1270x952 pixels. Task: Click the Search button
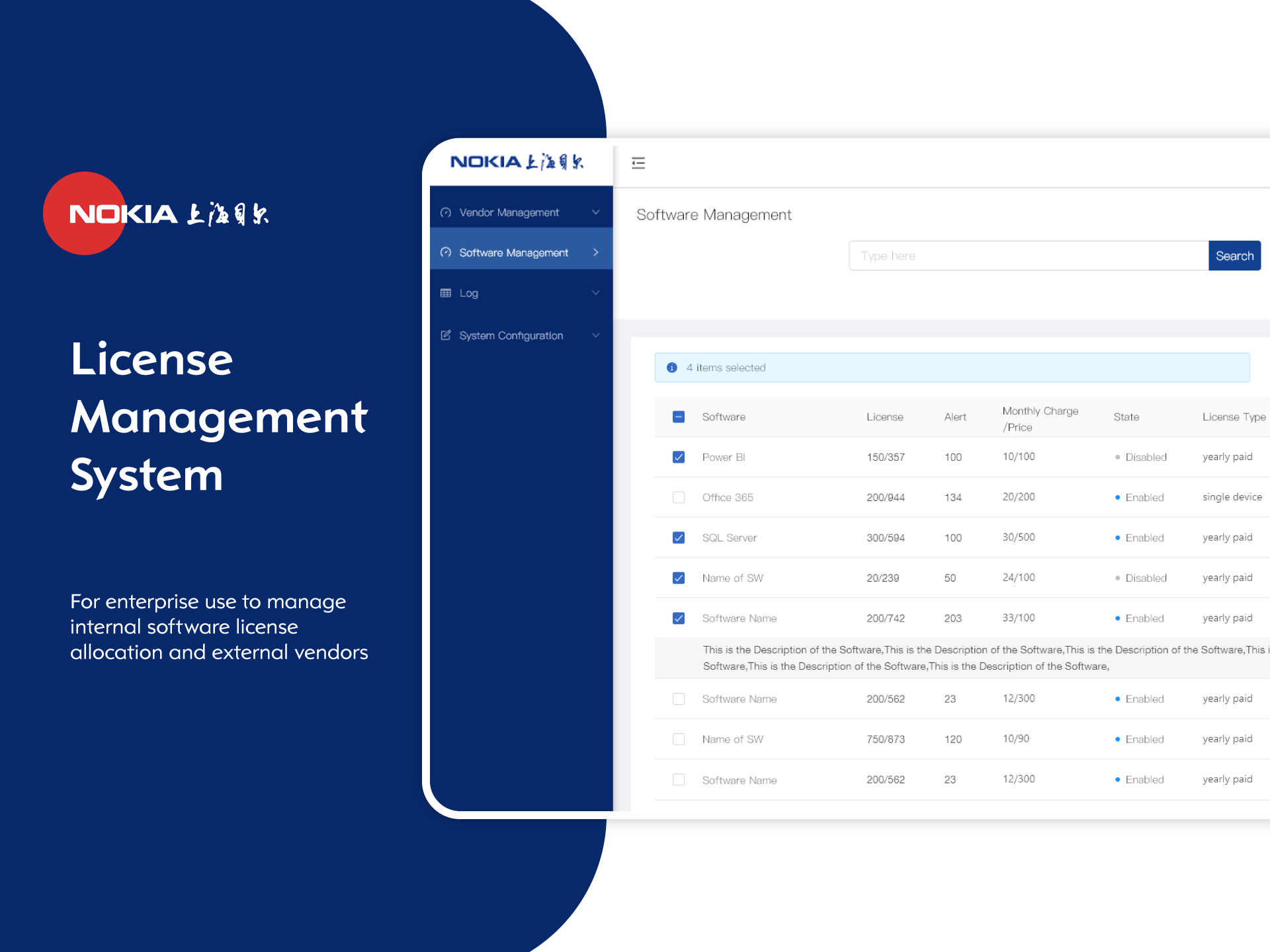(1234, 256)
